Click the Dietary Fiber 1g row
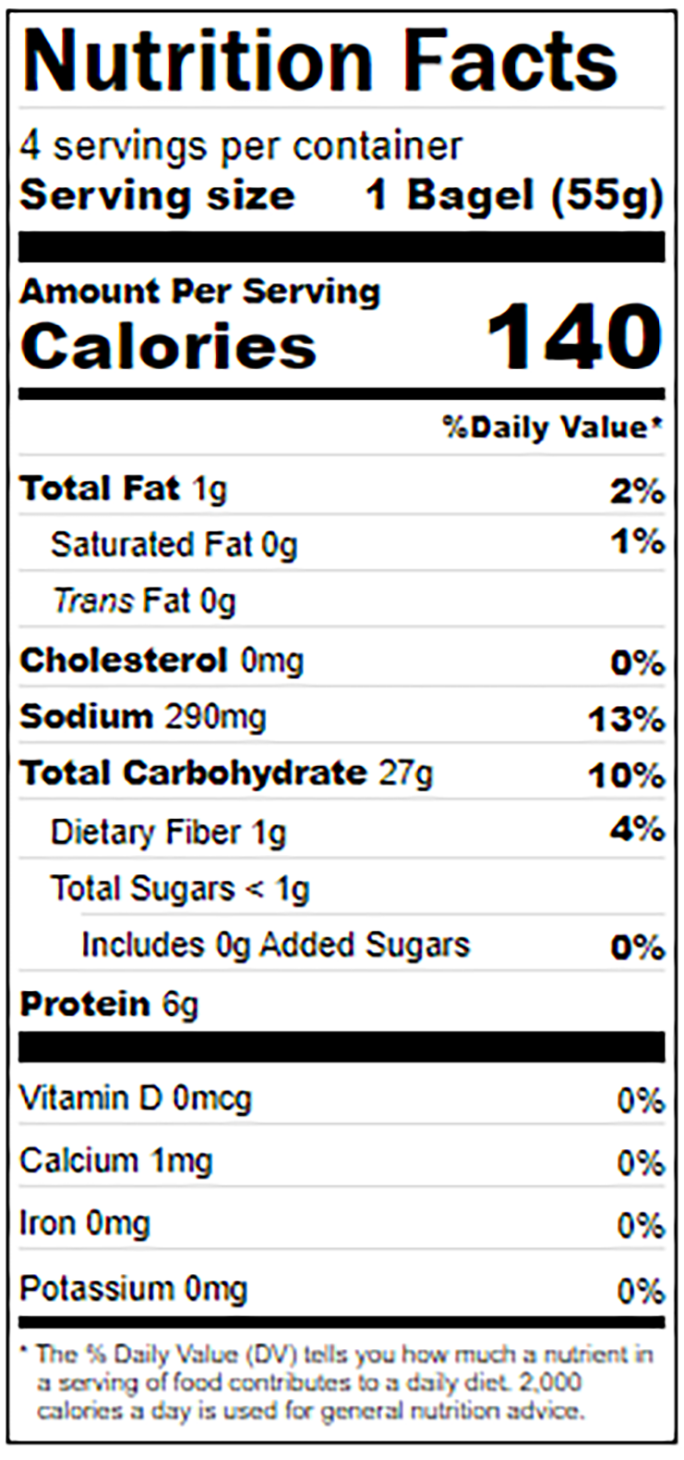The height and width of the screenshot is (1460, 684). click(x=357, y=831)
